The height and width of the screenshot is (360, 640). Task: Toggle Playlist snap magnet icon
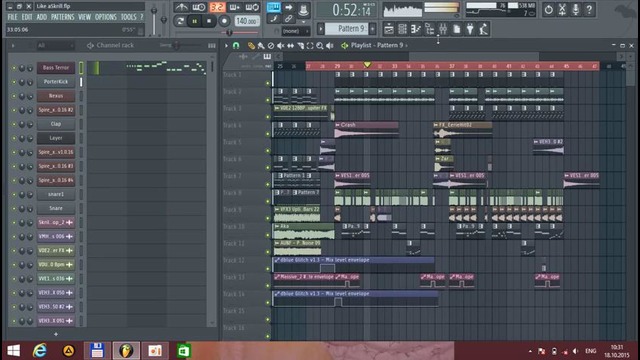point(236,46)
